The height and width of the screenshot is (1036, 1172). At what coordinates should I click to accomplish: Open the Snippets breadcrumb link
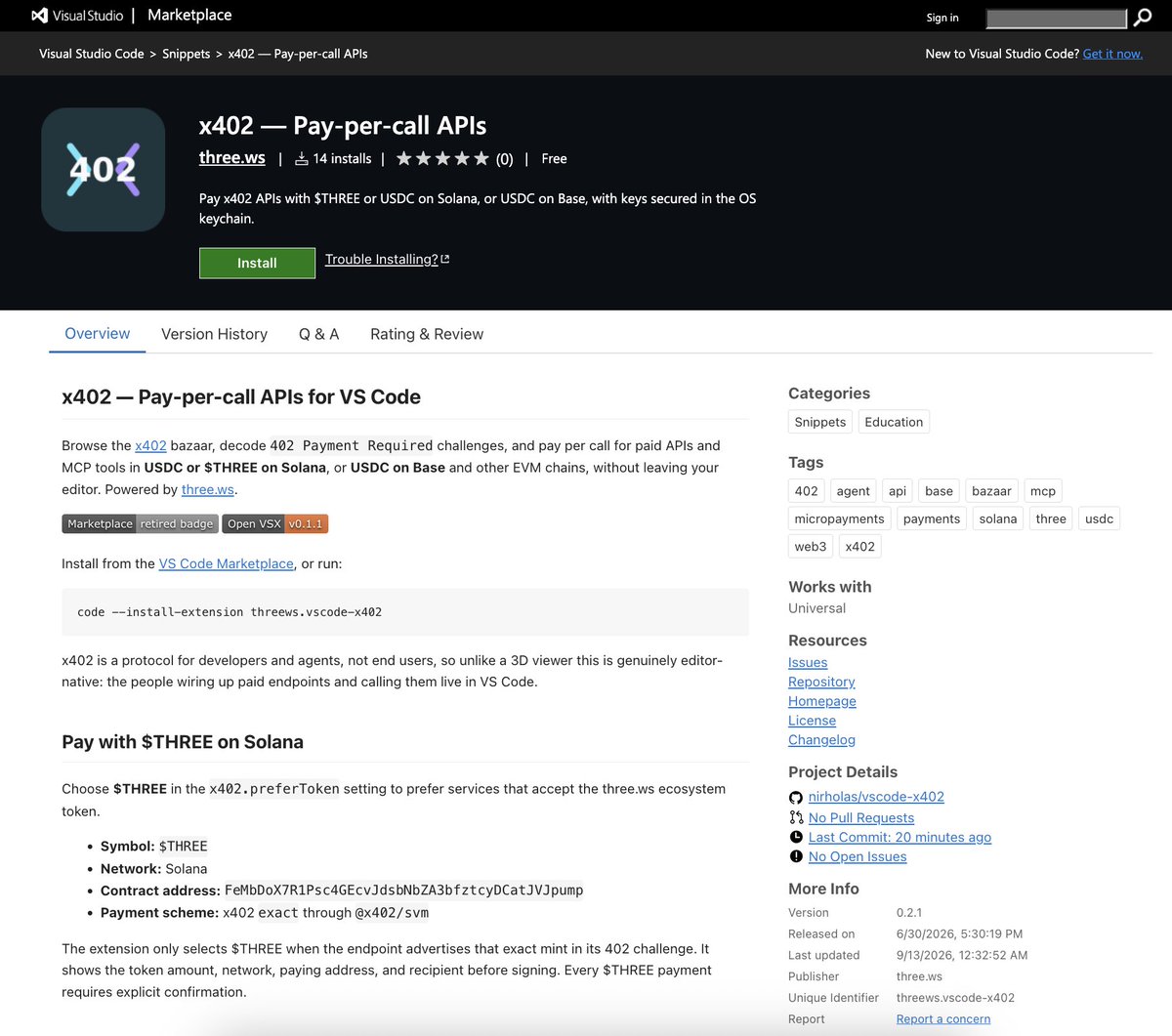pos(186,54)
